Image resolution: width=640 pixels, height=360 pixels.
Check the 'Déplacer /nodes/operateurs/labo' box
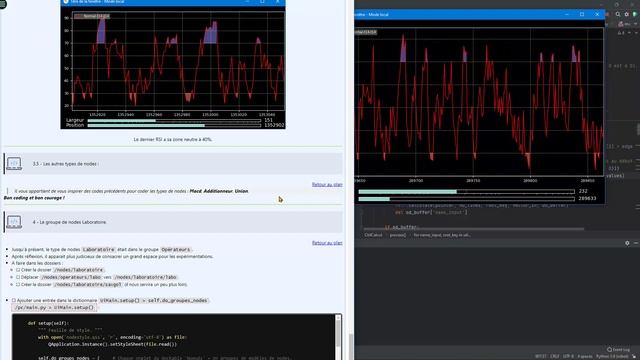18,277
